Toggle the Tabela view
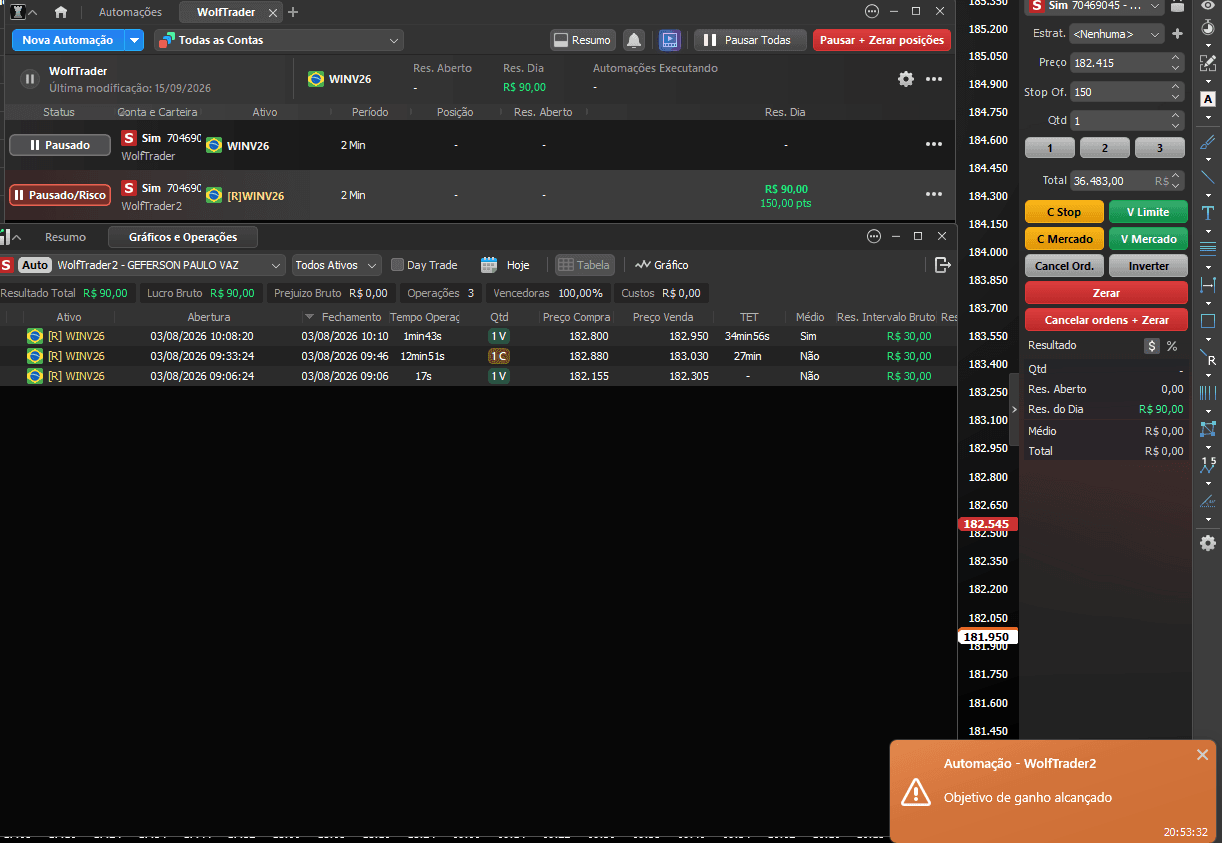The image size is (1222, 843). click(585, 265)
